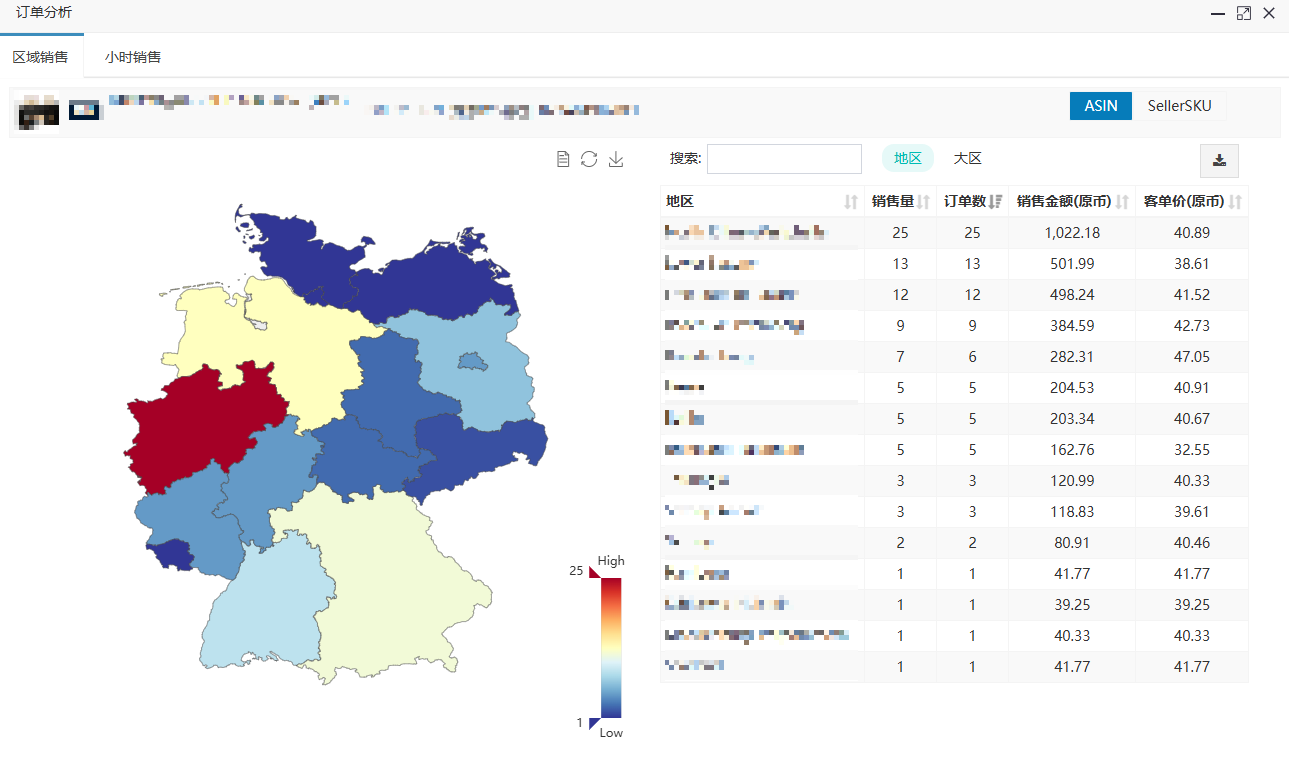Click the Low handle on color legend
The image size is (1289, 772).
594,723
